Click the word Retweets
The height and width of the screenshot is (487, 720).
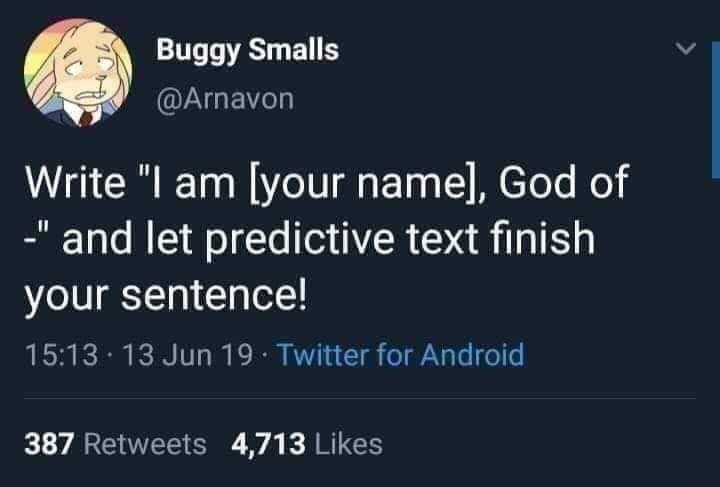147,442
